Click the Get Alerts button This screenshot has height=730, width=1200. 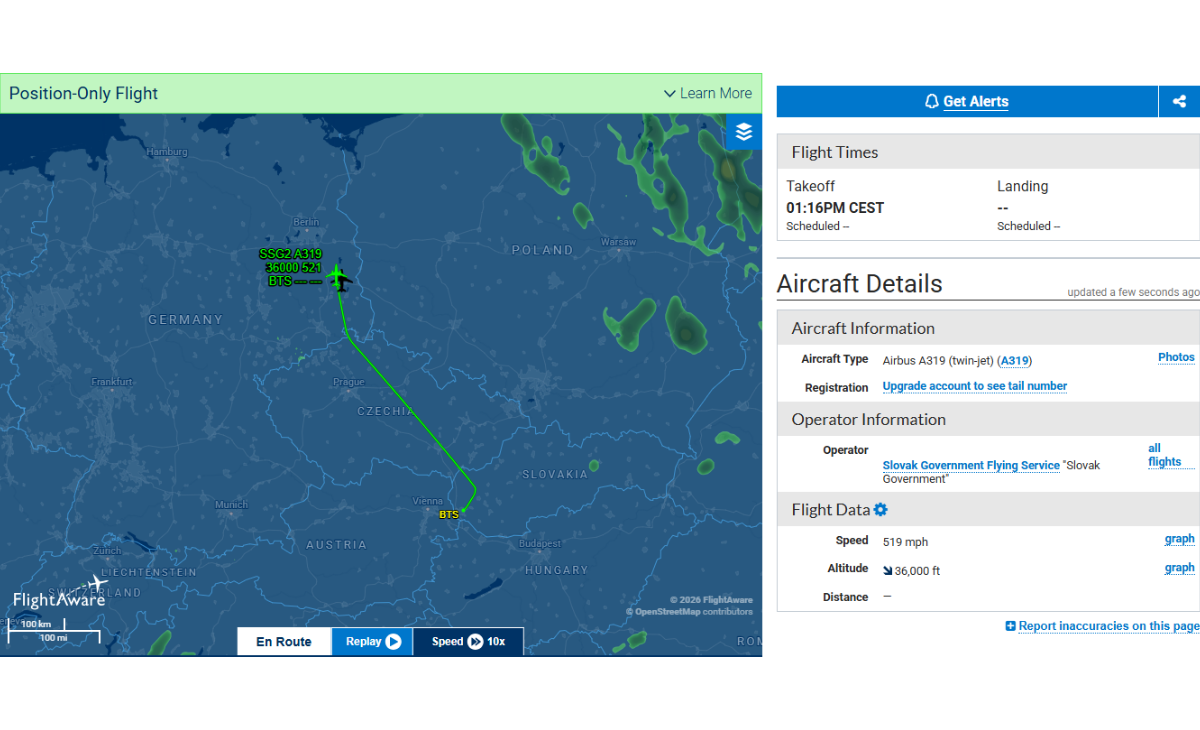coord(967,101)
